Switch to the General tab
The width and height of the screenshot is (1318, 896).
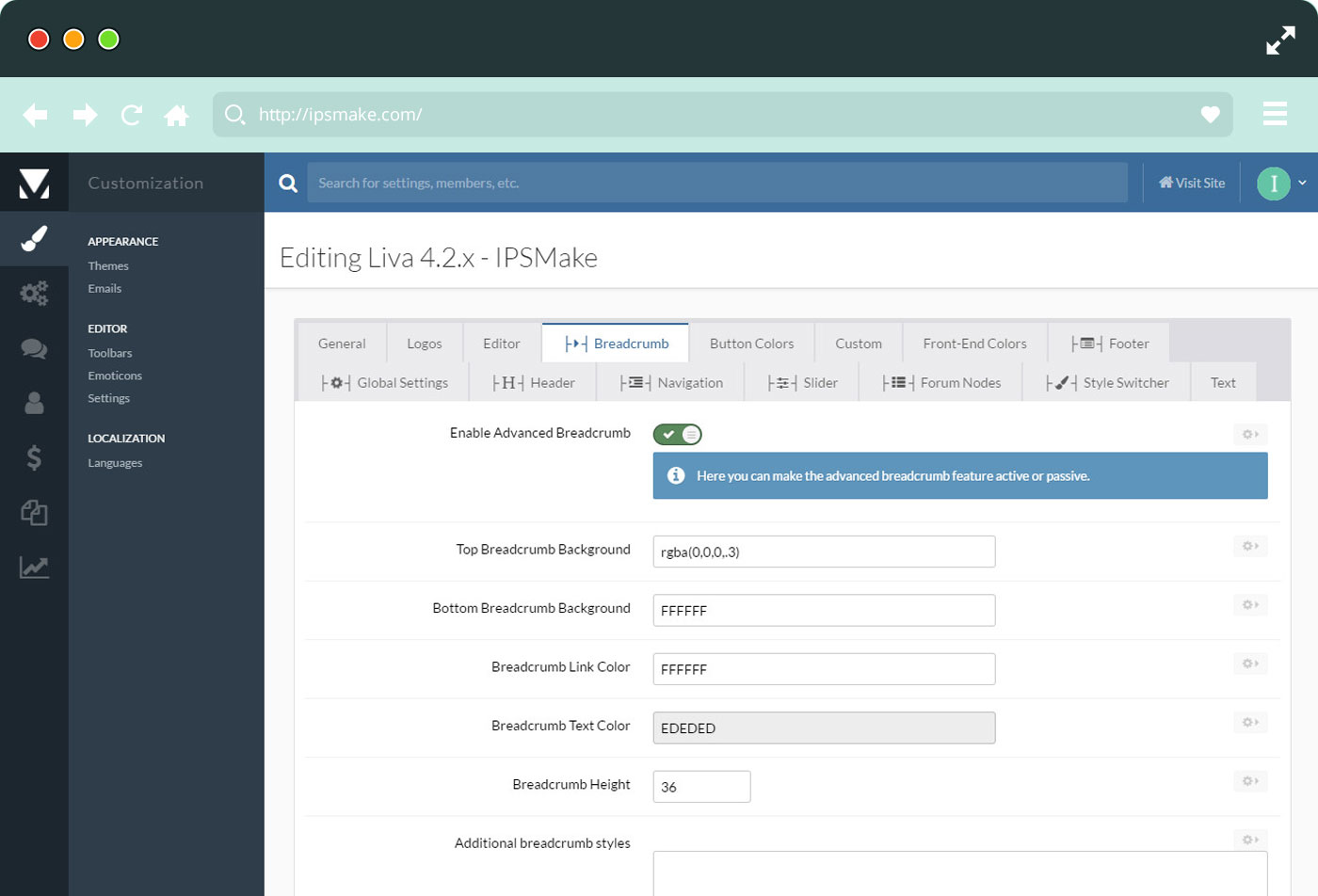pos(342,344)
